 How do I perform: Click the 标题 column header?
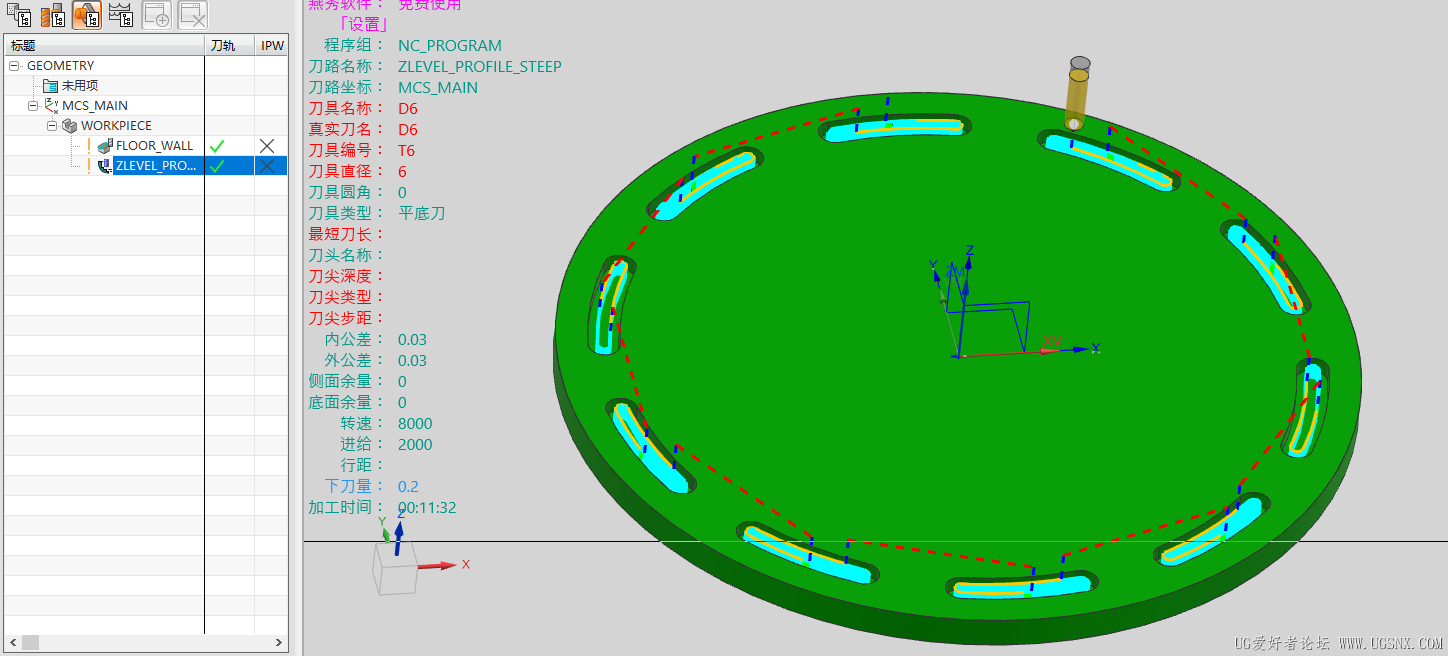[x=104, y=45]
